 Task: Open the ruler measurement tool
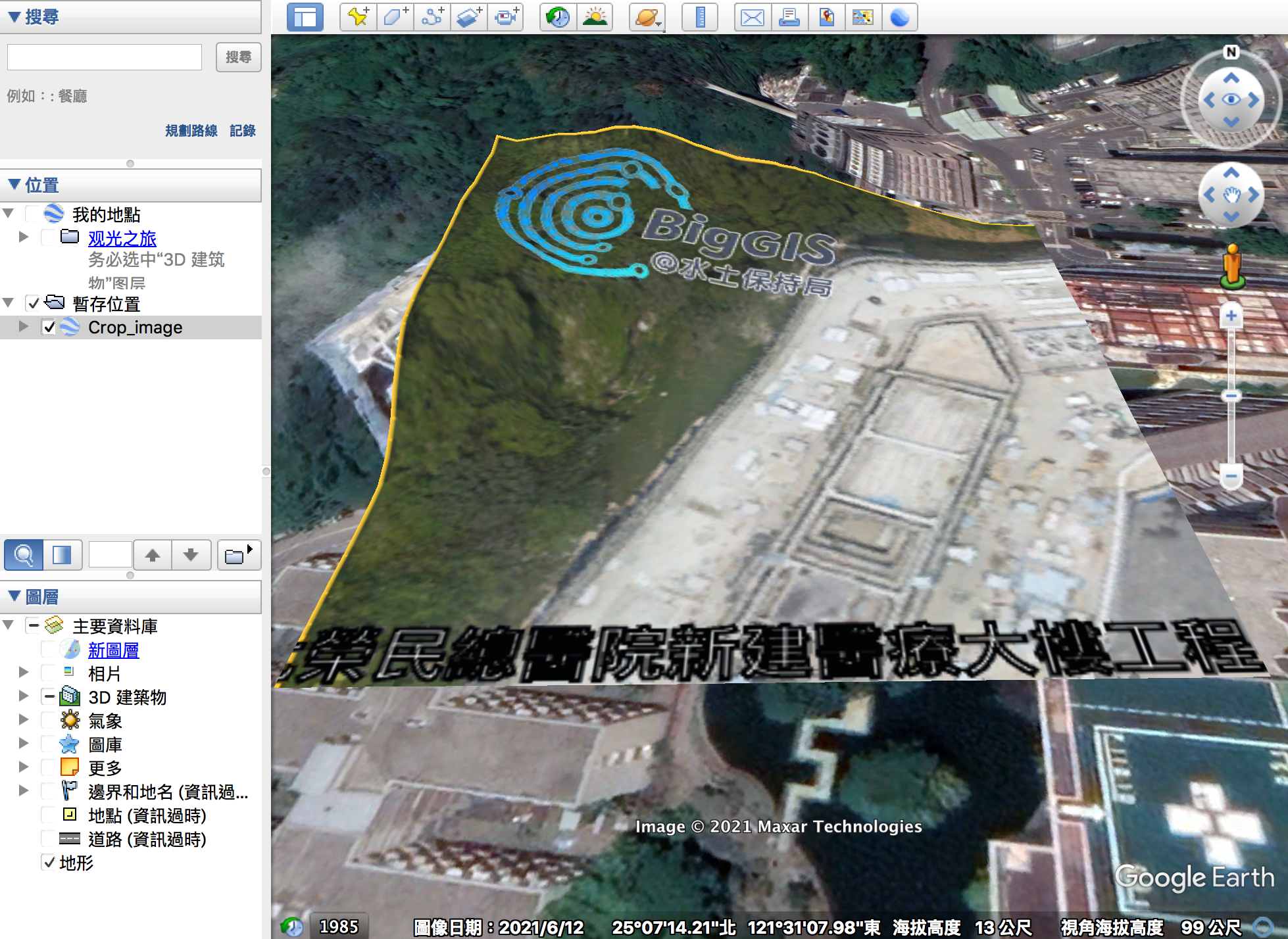(700, 17)
